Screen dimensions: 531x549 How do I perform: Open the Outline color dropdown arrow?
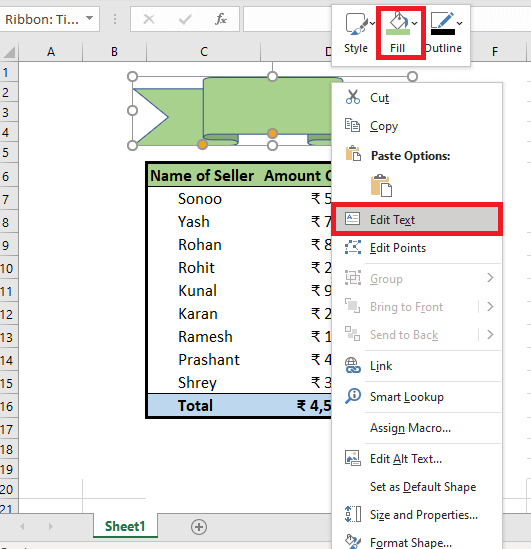coord(459,23)
